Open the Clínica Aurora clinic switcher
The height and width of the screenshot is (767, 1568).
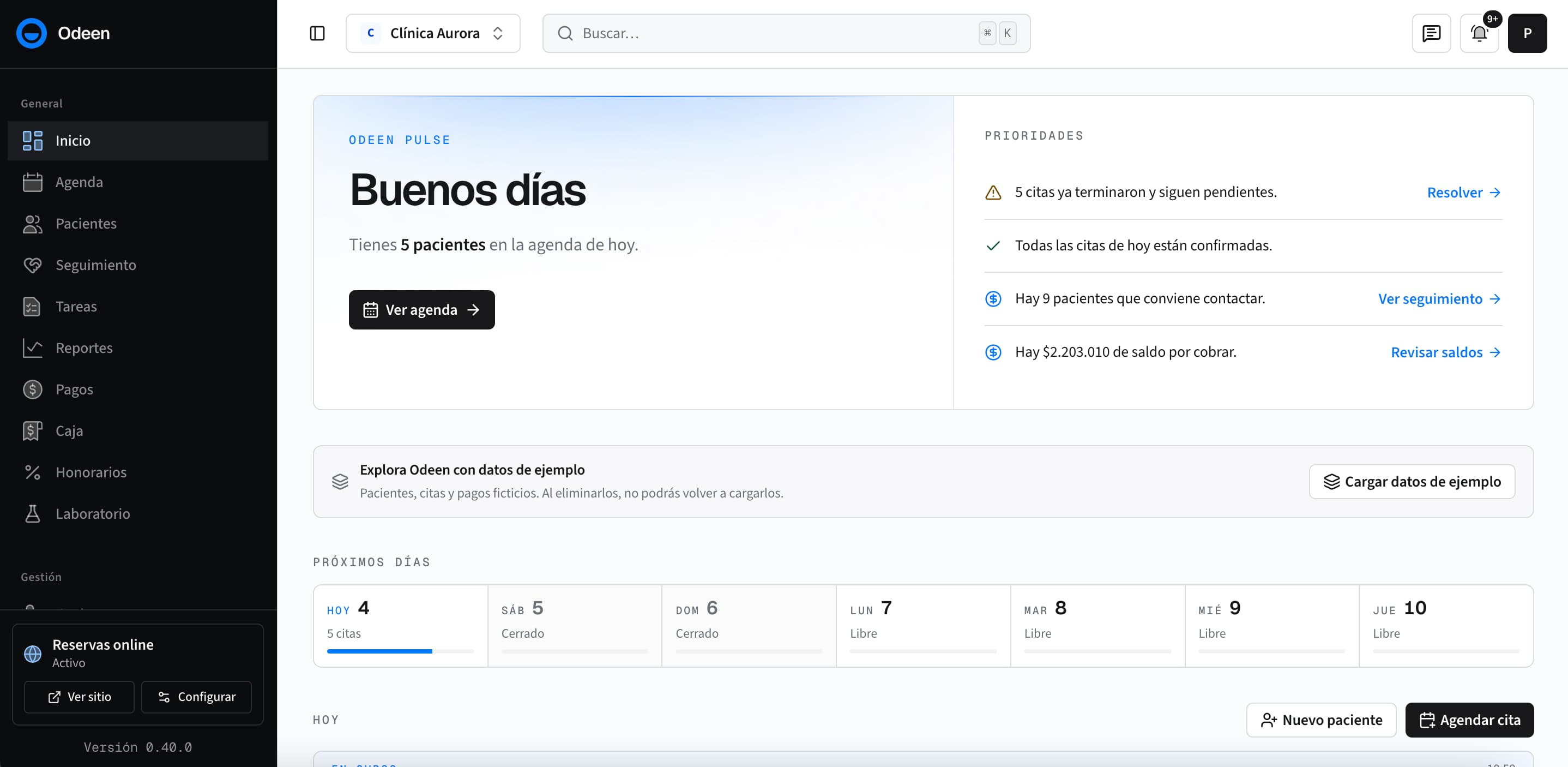pos(433,33)
